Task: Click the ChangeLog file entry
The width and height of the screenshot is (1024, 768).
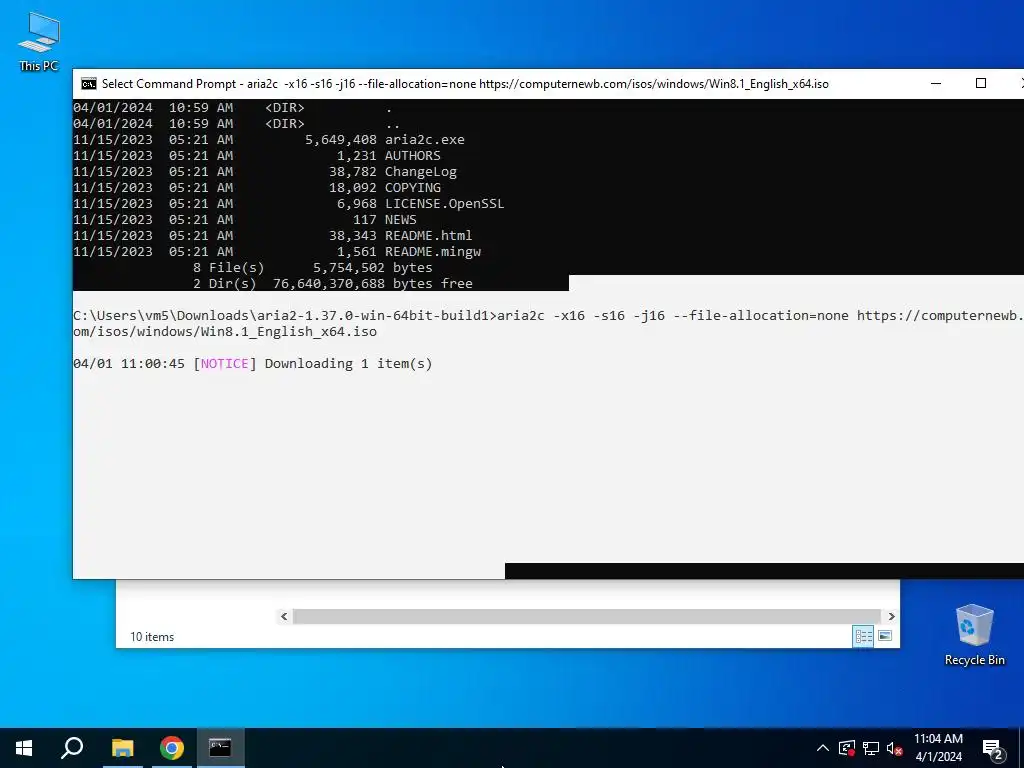Action: 421,172
